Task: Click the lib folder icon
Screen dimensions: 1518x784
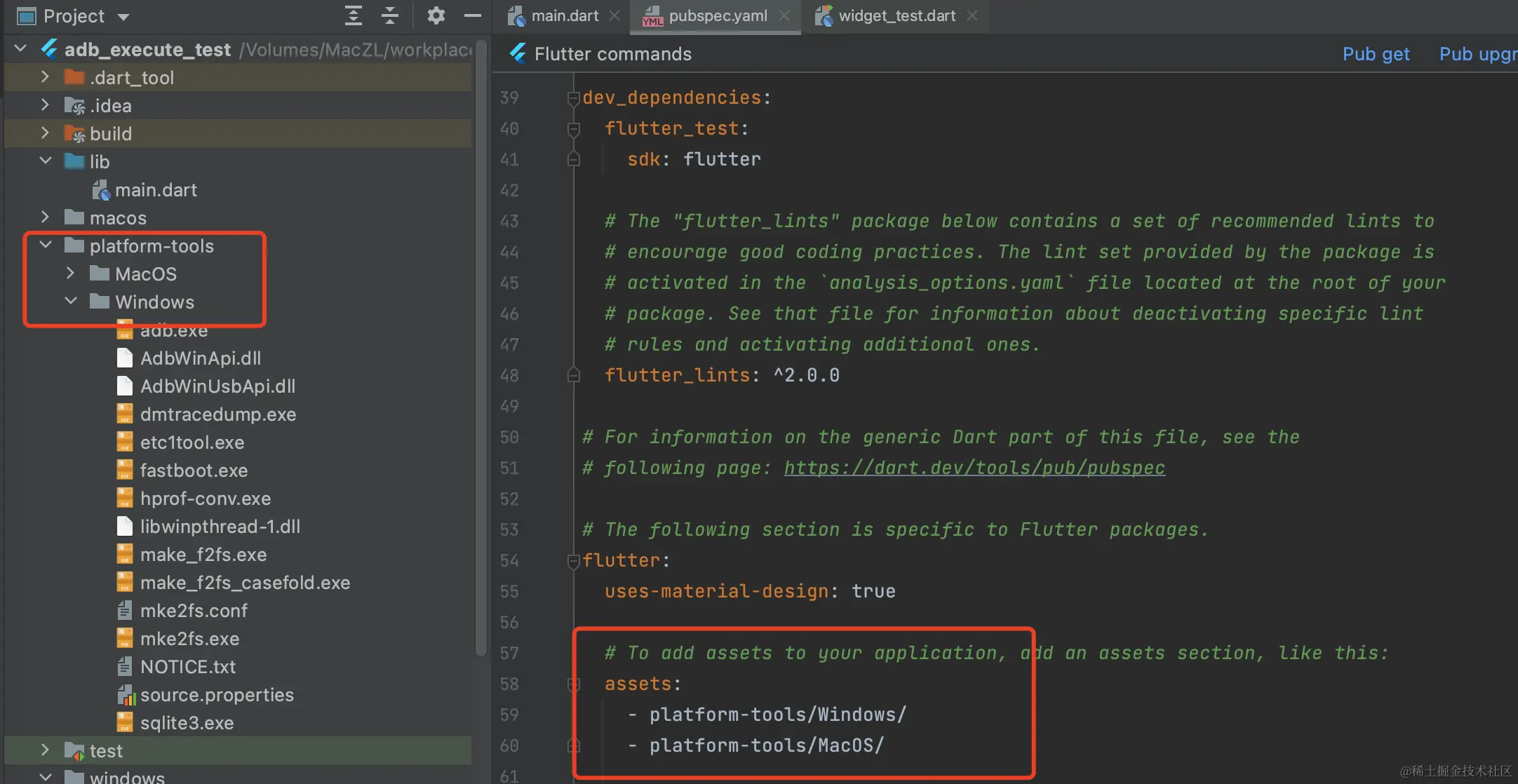Action: [74, 161]
